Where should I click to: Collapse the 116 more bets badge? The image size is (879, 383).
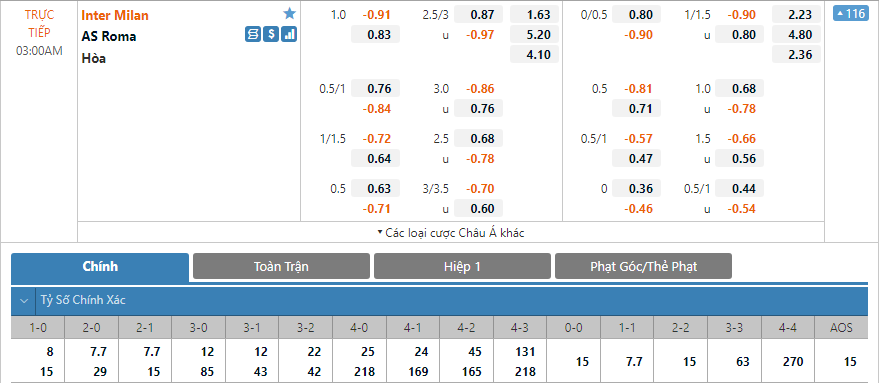tap(850, 14)
